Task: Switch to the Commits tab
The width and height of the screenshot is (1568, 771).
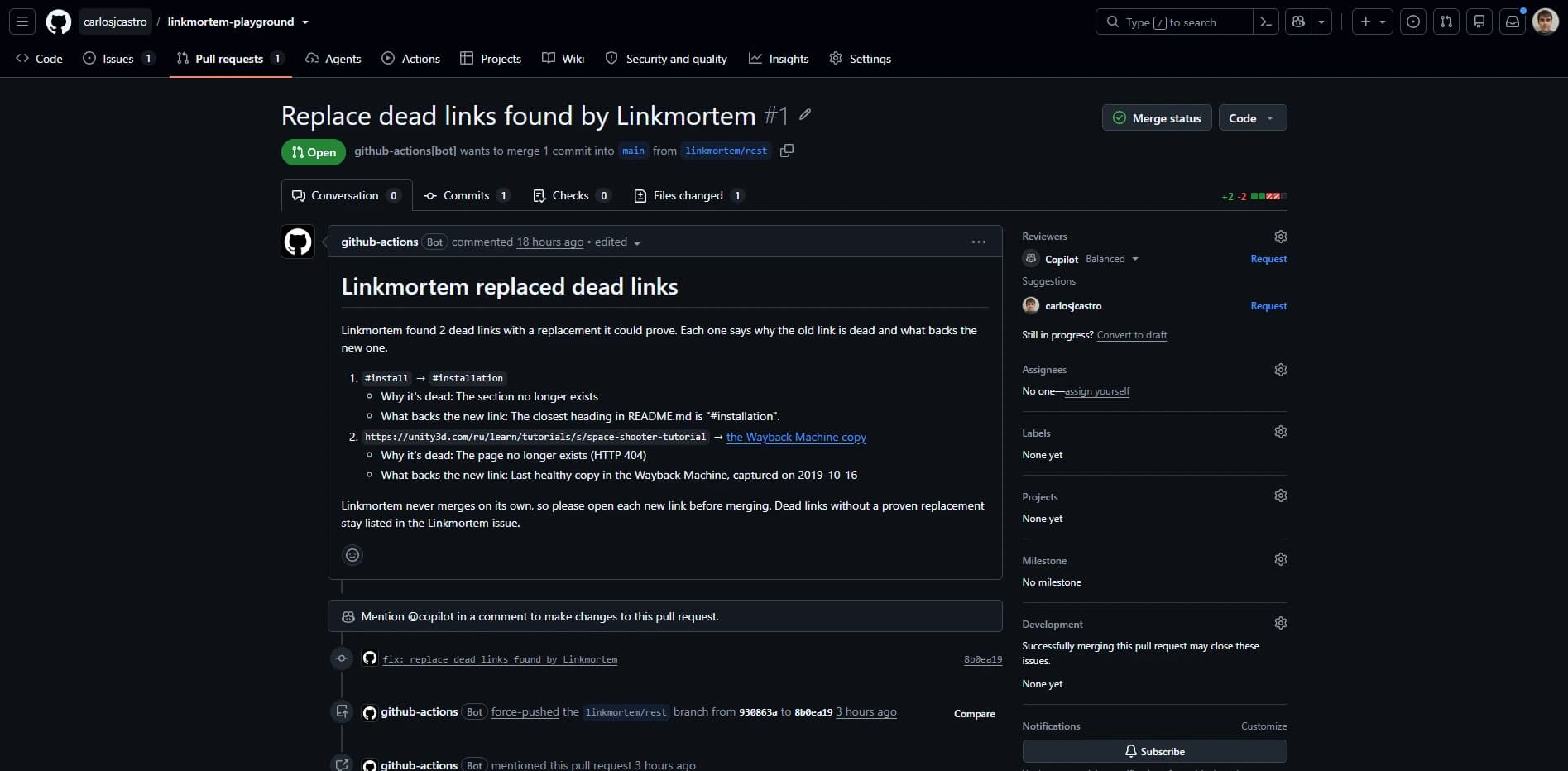Action: [467, 196]
